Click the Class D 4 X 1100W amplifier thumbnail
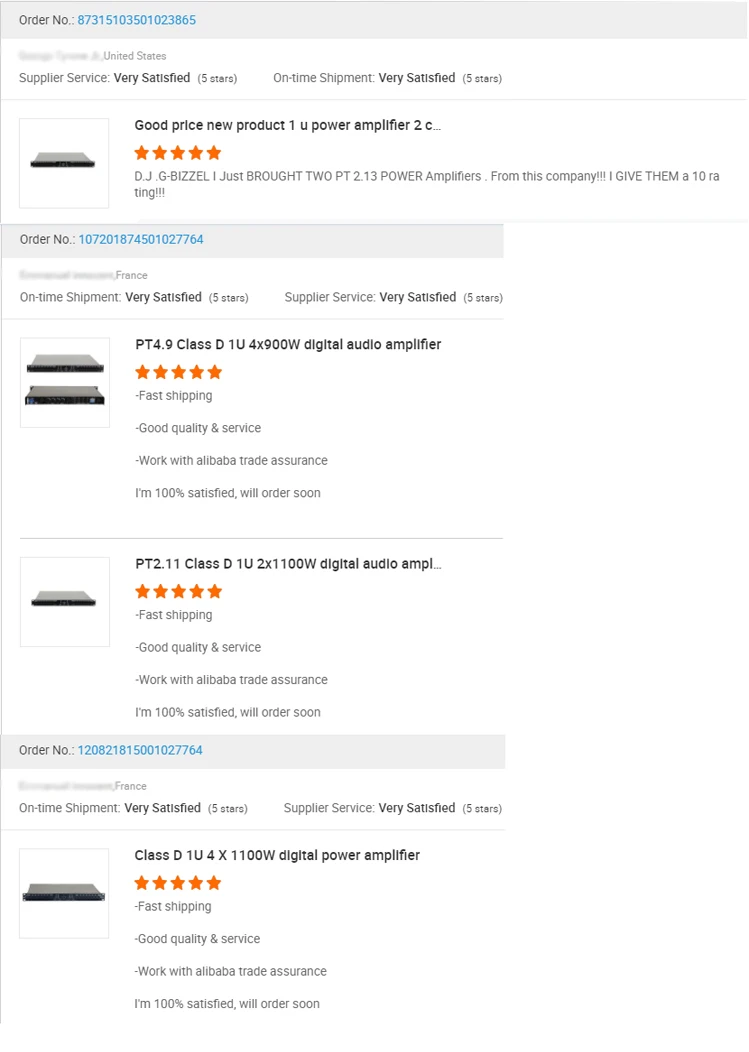Image resolution: width=749 pixels, height=1052 pixels. coord(64,893)
